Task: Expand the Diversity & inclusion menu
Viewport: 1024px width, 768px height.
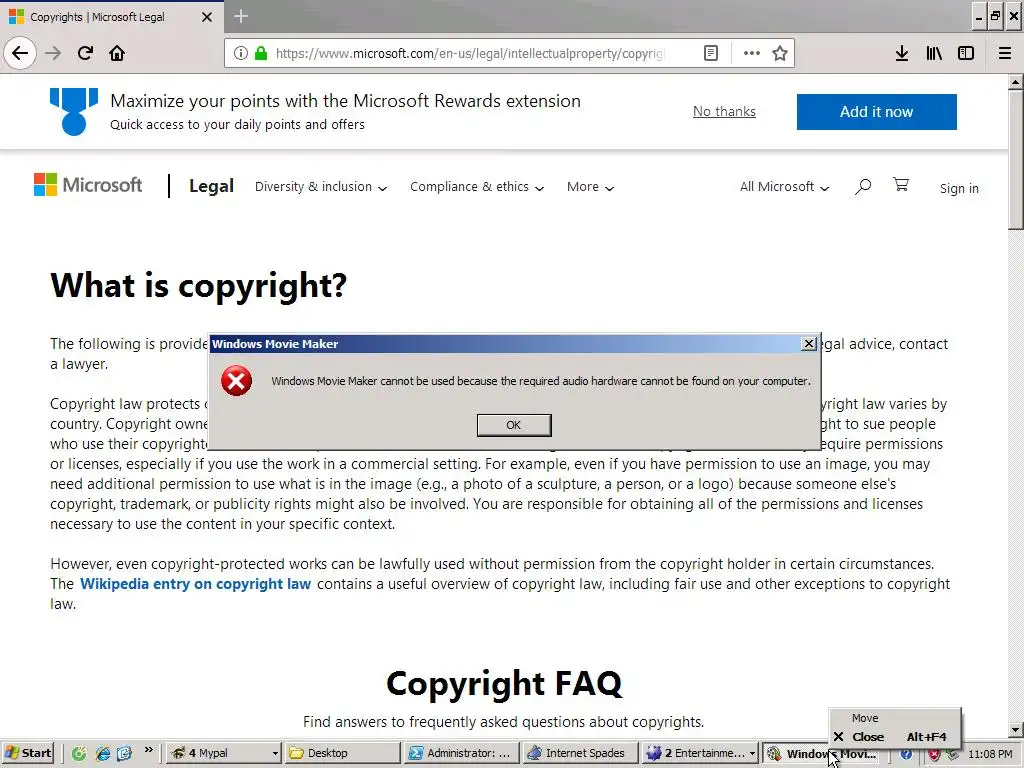Action: click(x=321, y=187)
